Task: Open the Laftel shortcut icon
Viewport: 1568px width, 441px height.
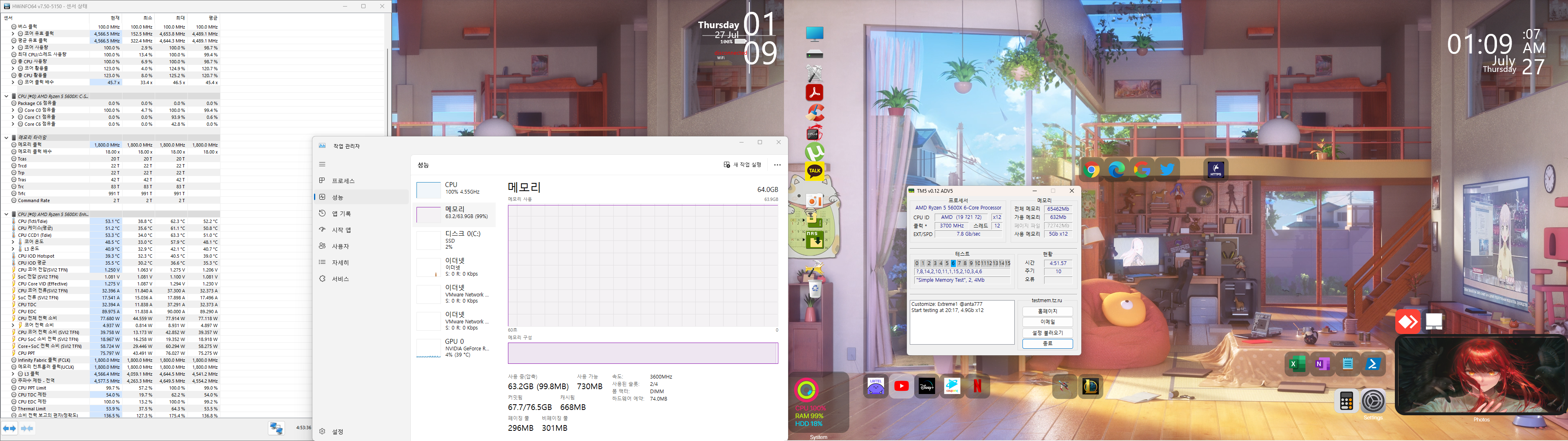Action: tap(876, 386)
